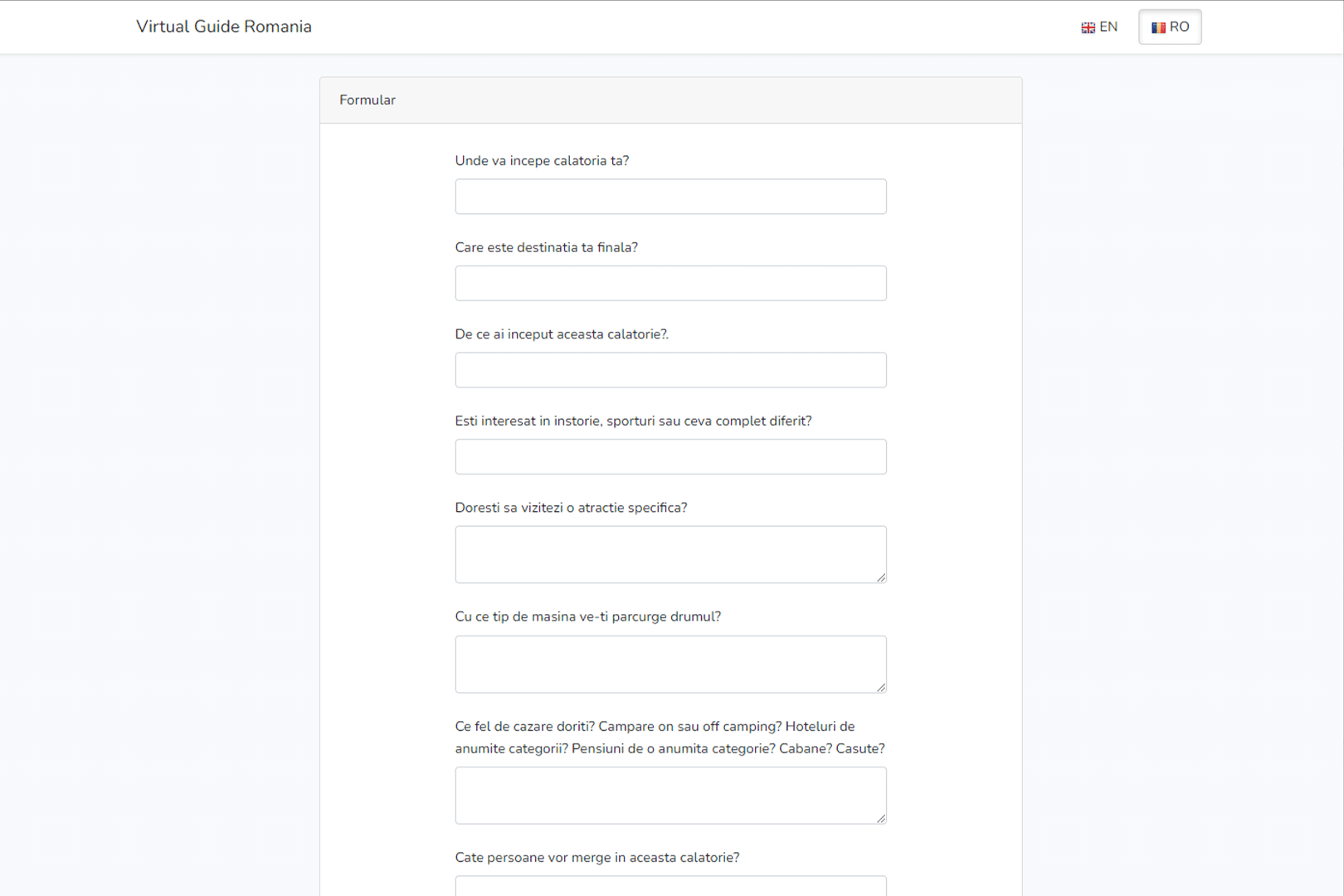The width and height of the screenshot is (1344, 896).
Task: Select the 'De ce ai inceput' text field
Action: click(670, 370)
